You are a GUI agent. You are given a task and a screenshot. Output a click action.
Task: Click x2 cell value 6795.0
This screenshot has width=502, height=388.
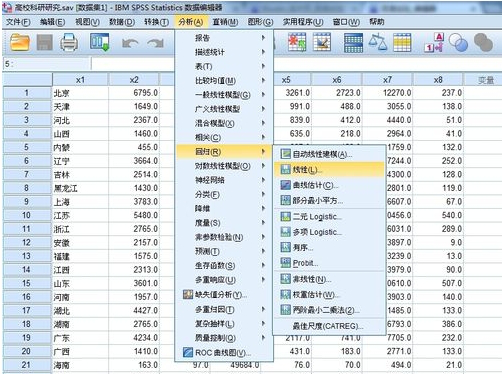(x=134, y=93)
